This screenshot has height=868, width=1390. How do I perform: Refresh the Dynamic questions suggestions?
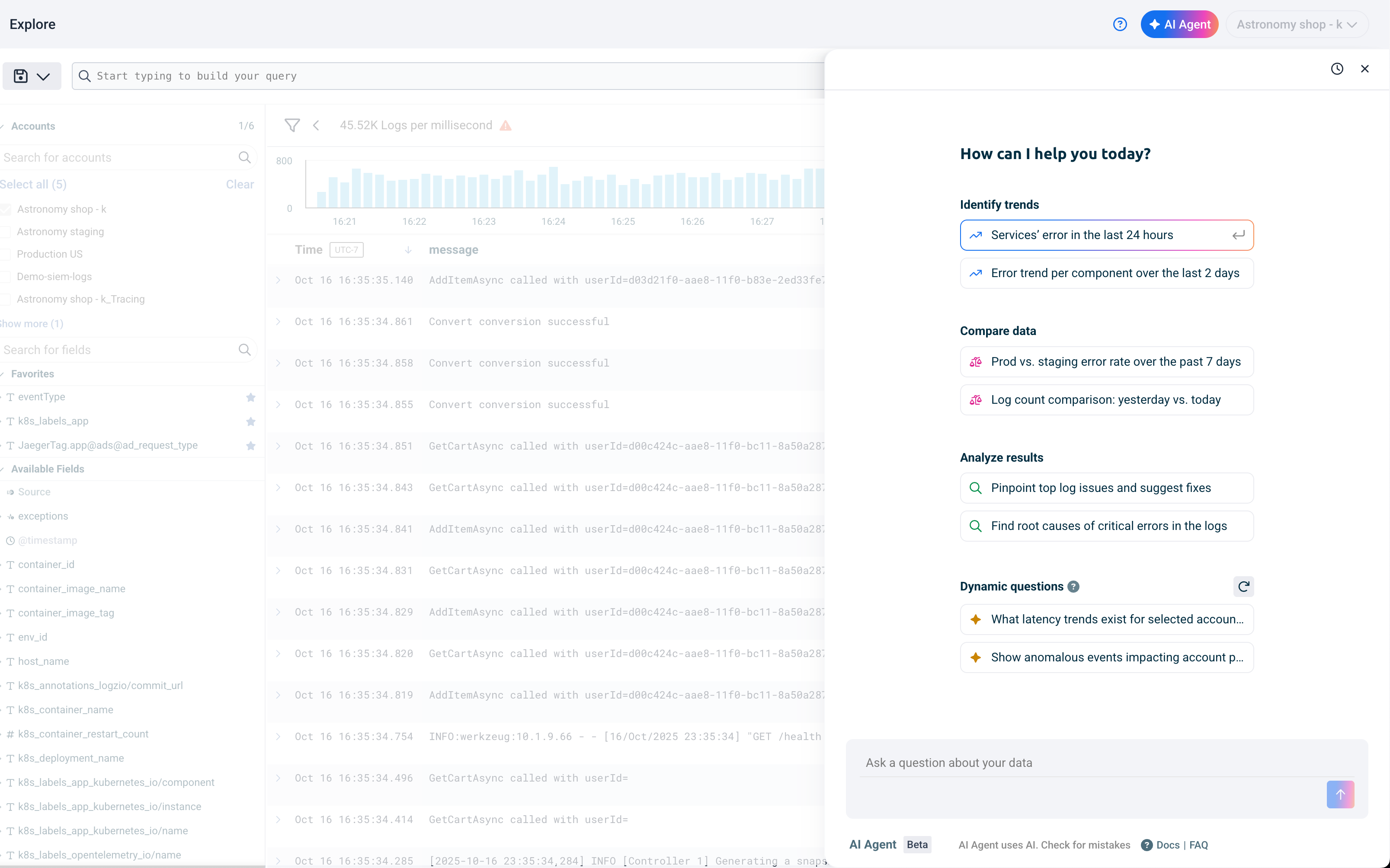point(1243,586)
